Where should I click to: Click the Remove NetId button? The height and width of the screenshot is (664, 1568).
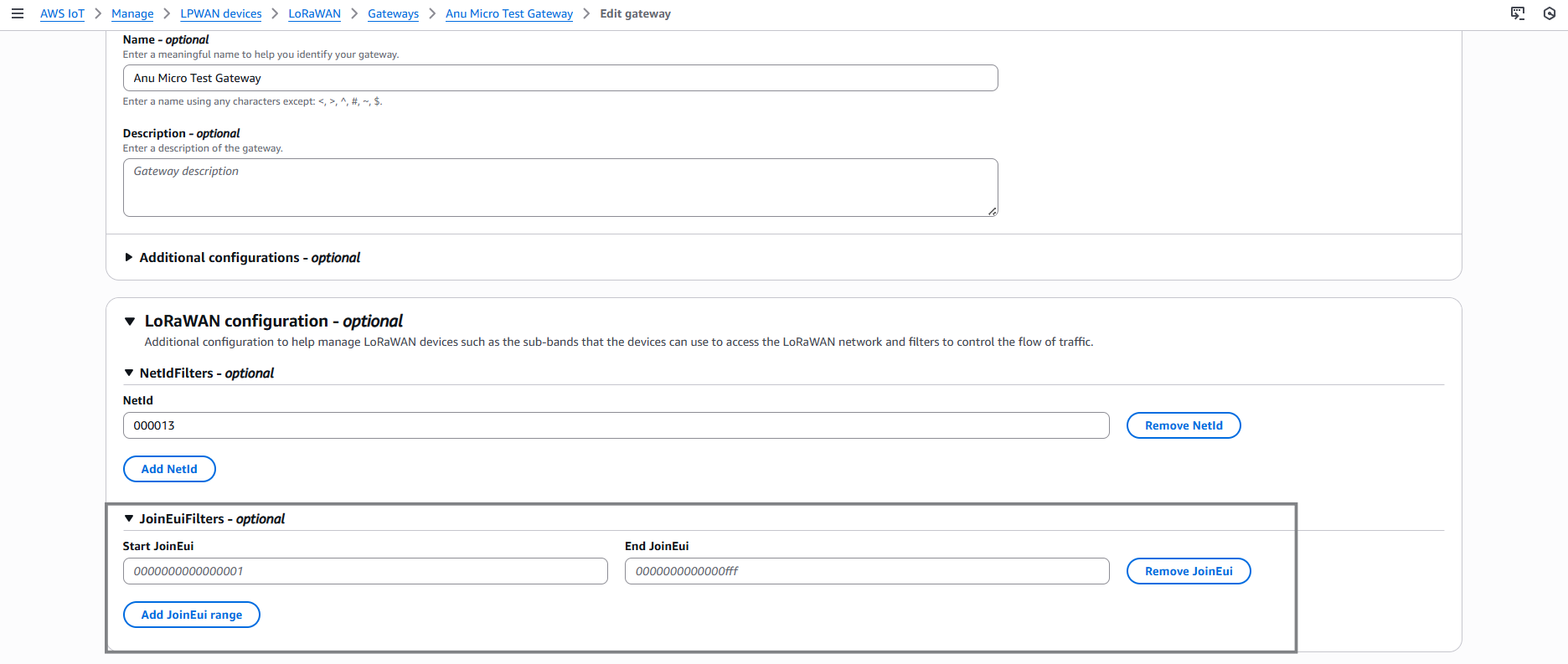coord(1184,425)
